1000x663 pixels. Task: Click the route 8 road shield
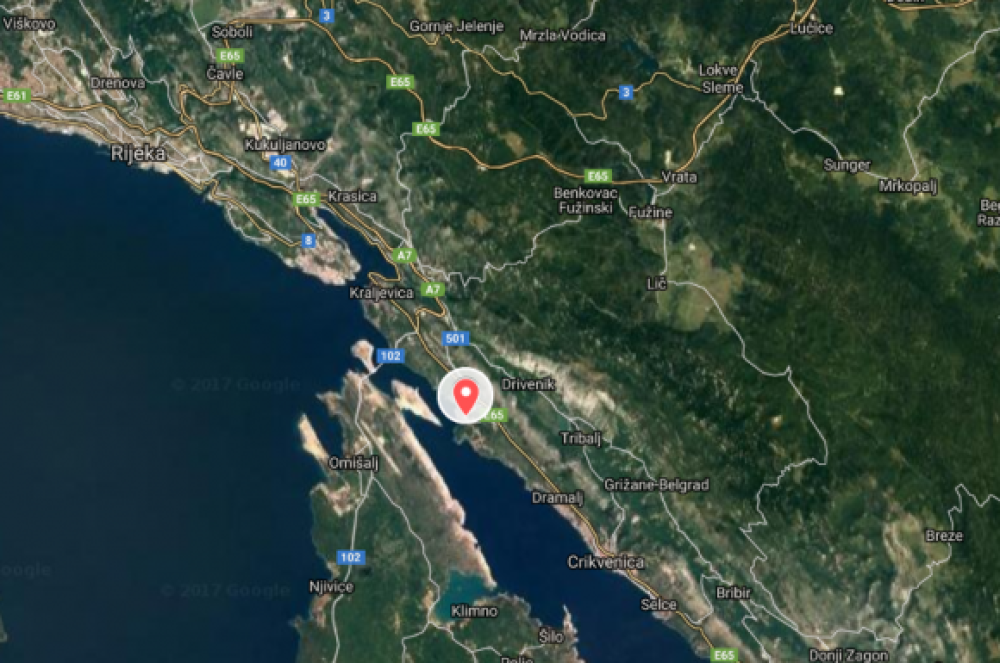click(x=309, y=240)
